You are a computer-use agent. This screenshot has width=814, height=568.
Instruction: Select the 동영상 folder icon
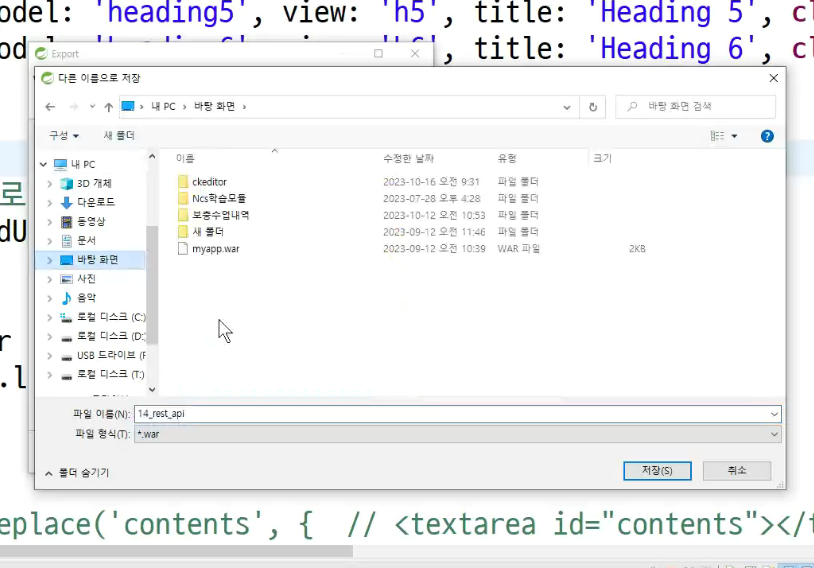[66, 222]
